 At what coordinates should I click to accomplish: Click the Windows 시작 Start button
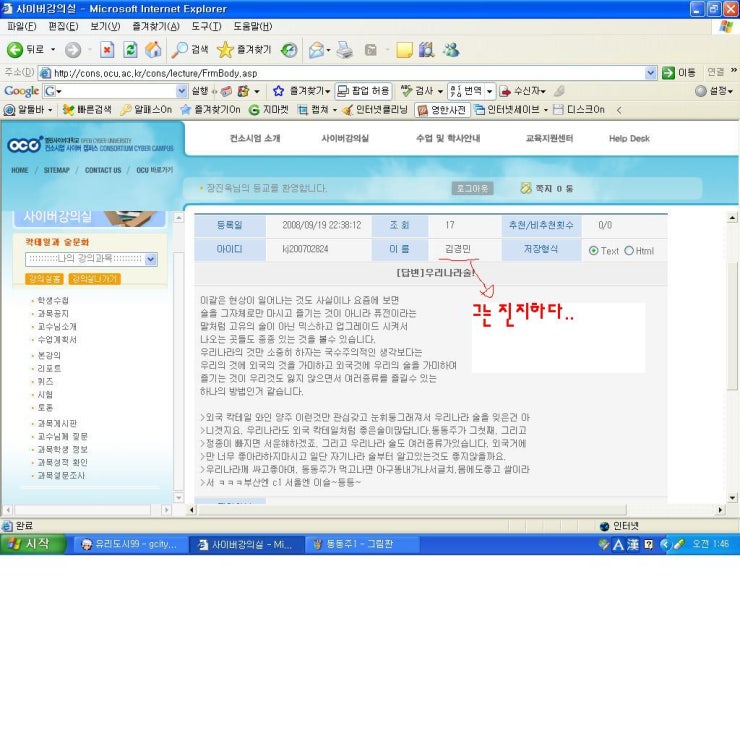[33, 544]
